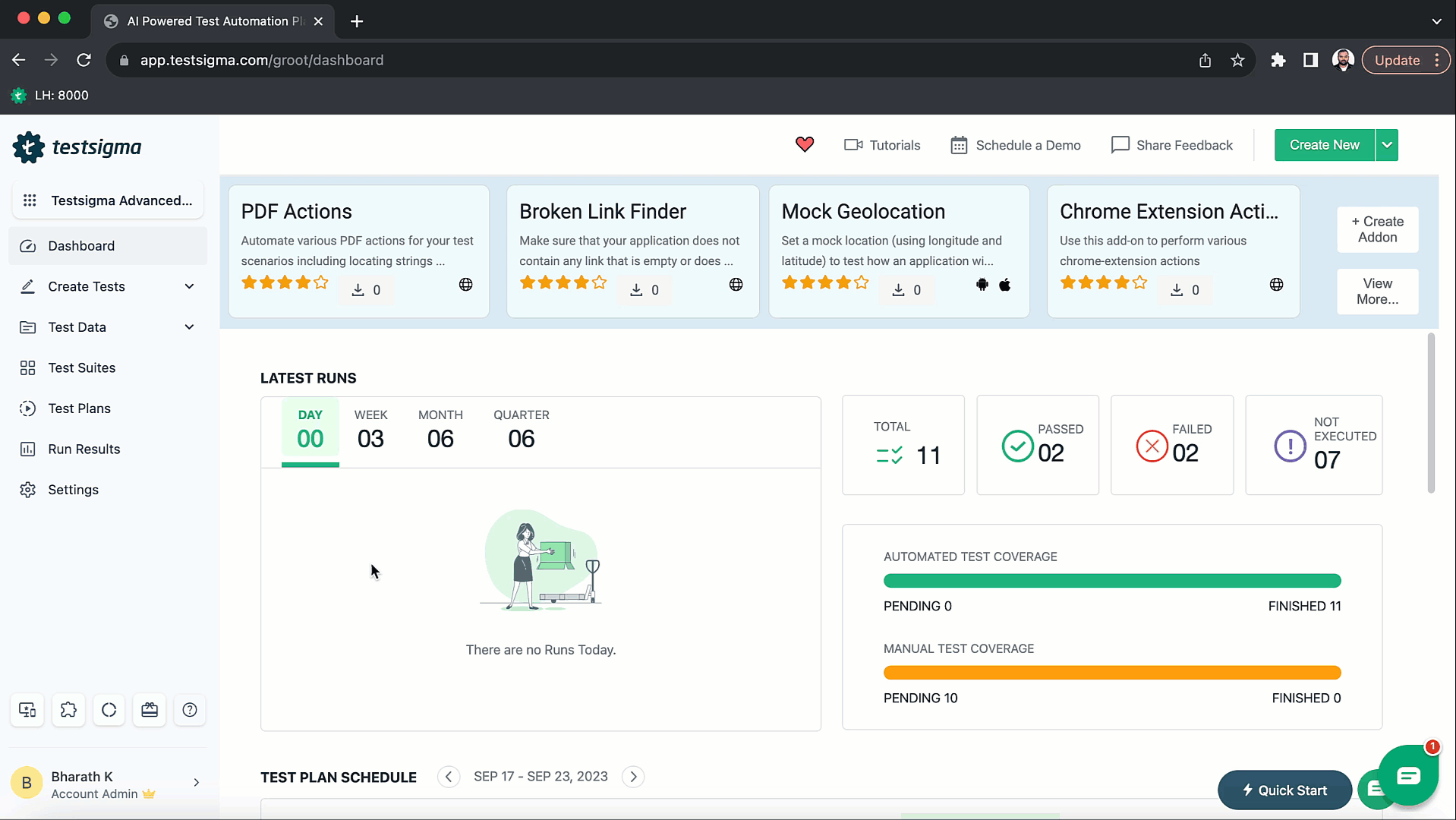Image resolution: width=1456 pixels, height=820 pixels.
Task: Open a new browser tab
Action: click(x=357, y=21)
